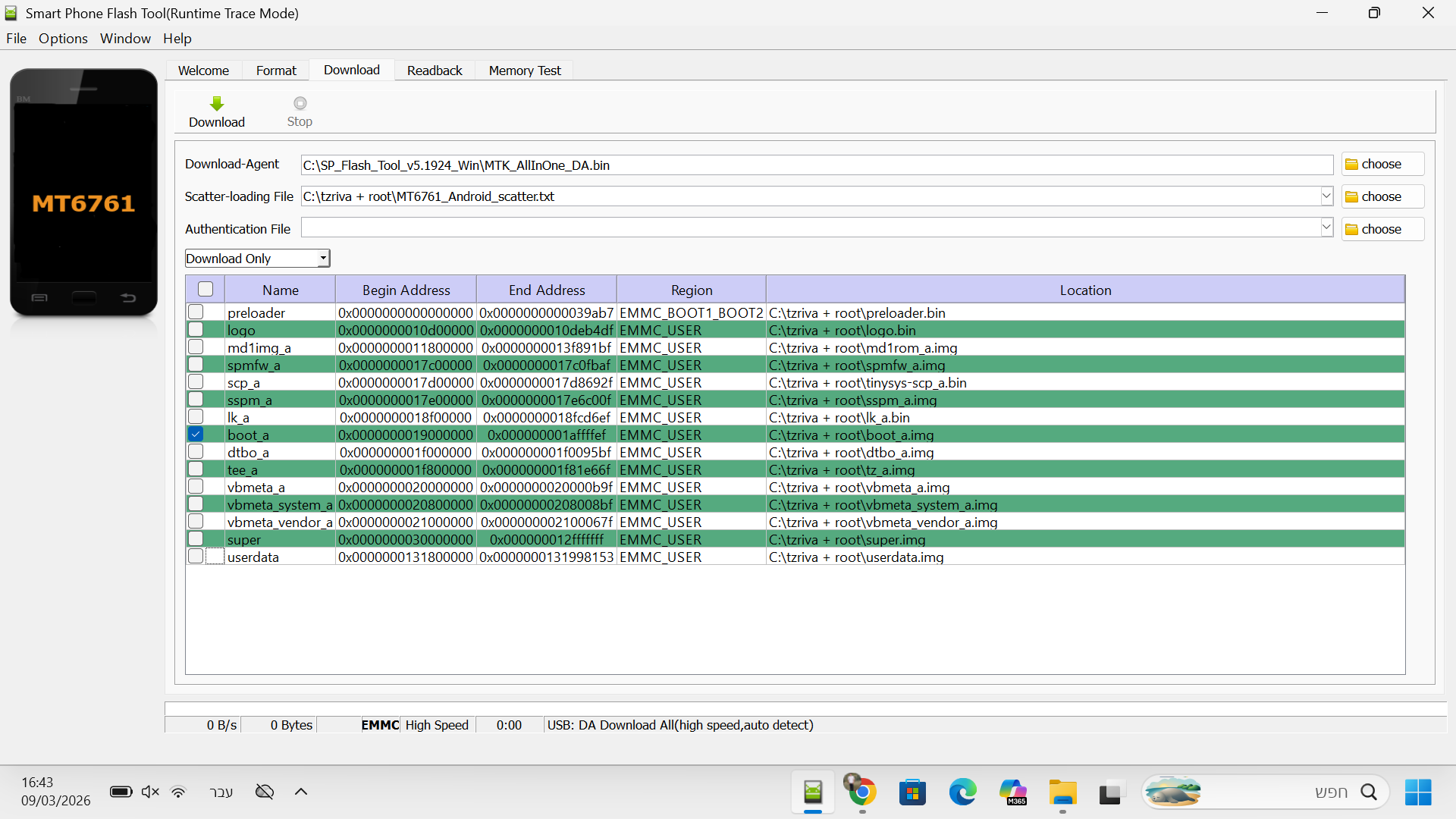Expand the Authentication File dropdown arrow
Screen dimensions: 1456x819
coord(1326,228)
